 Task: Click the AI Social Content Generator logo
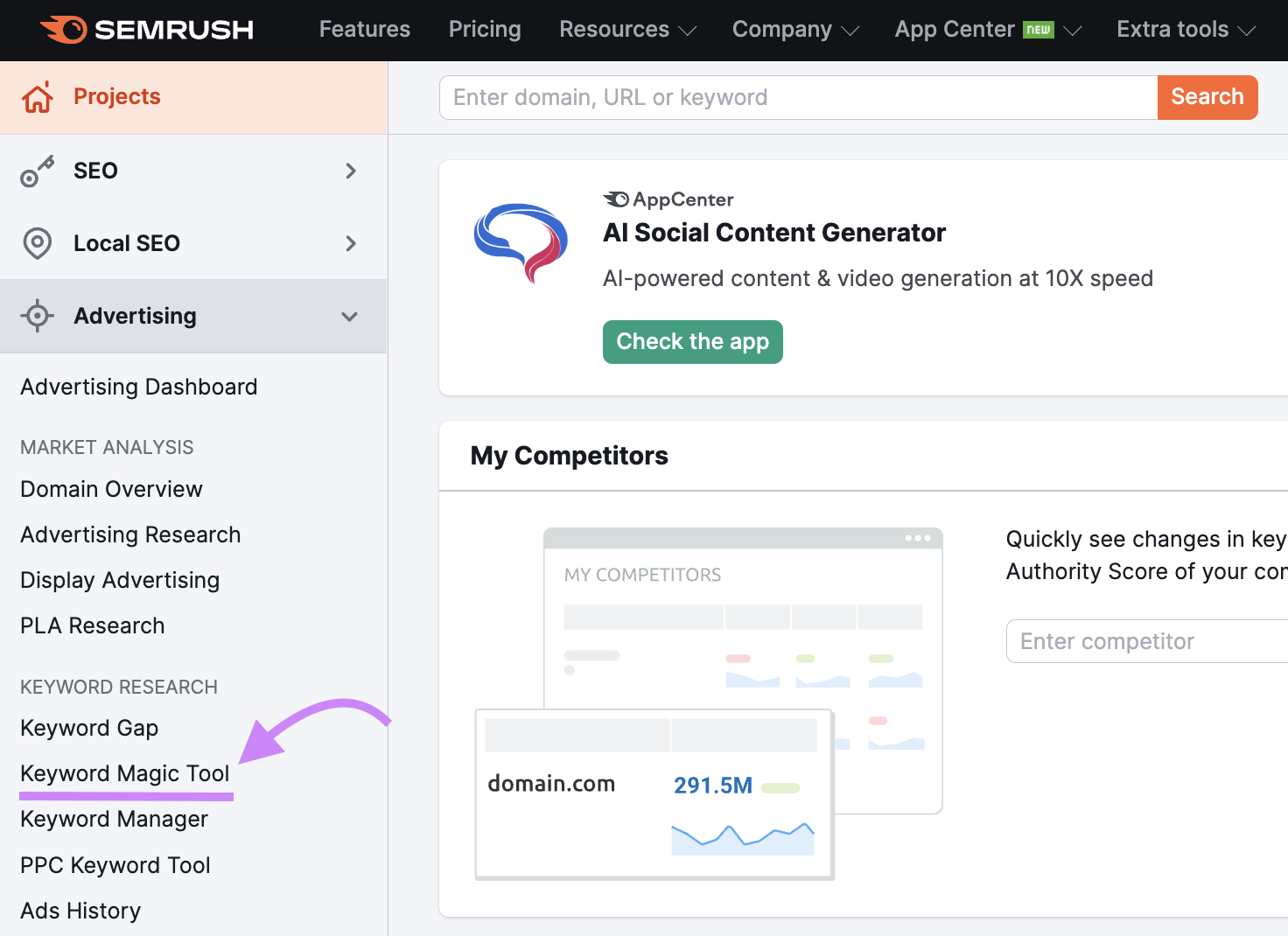pyautogui.click(x=521, y=243)
